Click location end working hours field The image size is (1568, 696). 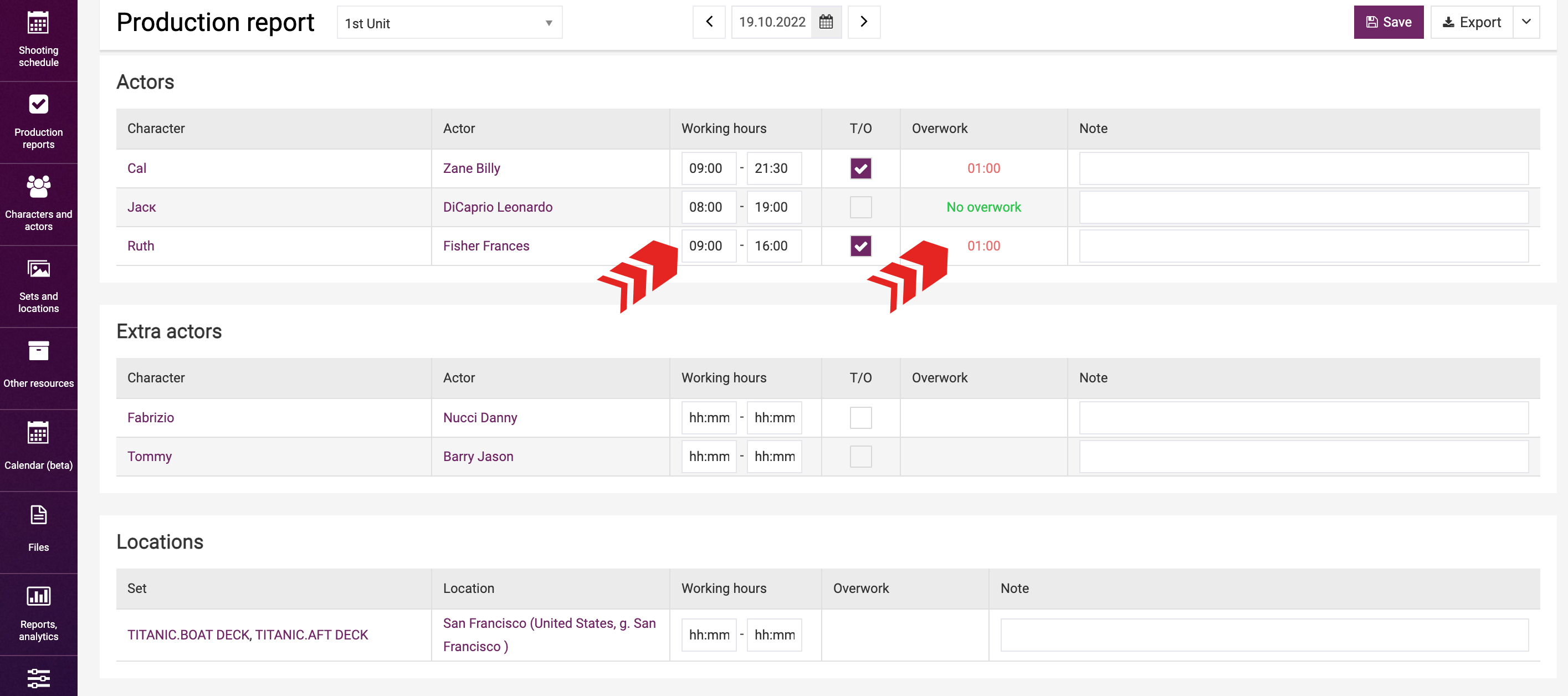point(774,635)
